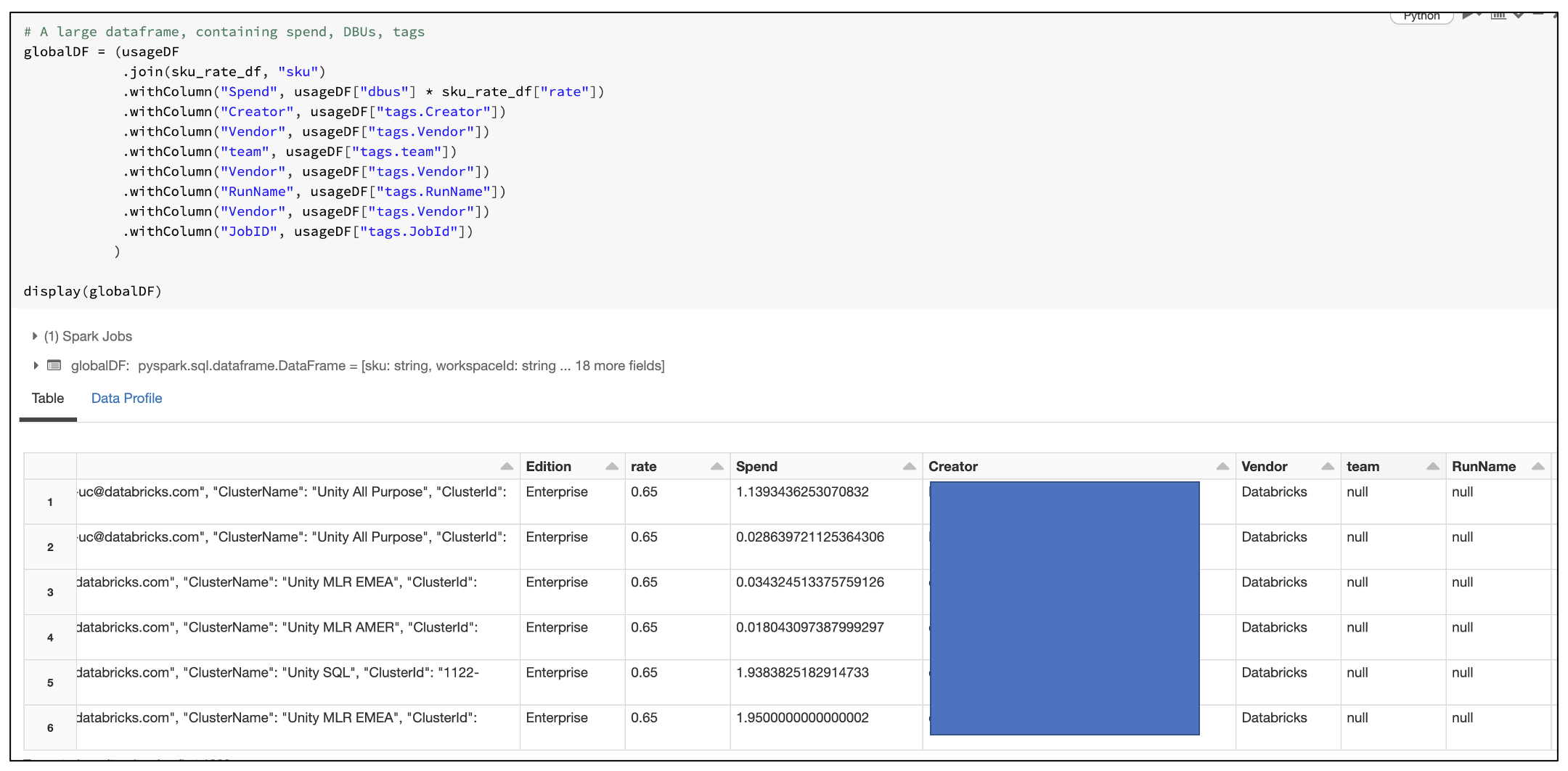Click sort arrow for Vendor column
Image resolution: width=1568 pixels, height=771 pixels.
[x=1328, y=467]
